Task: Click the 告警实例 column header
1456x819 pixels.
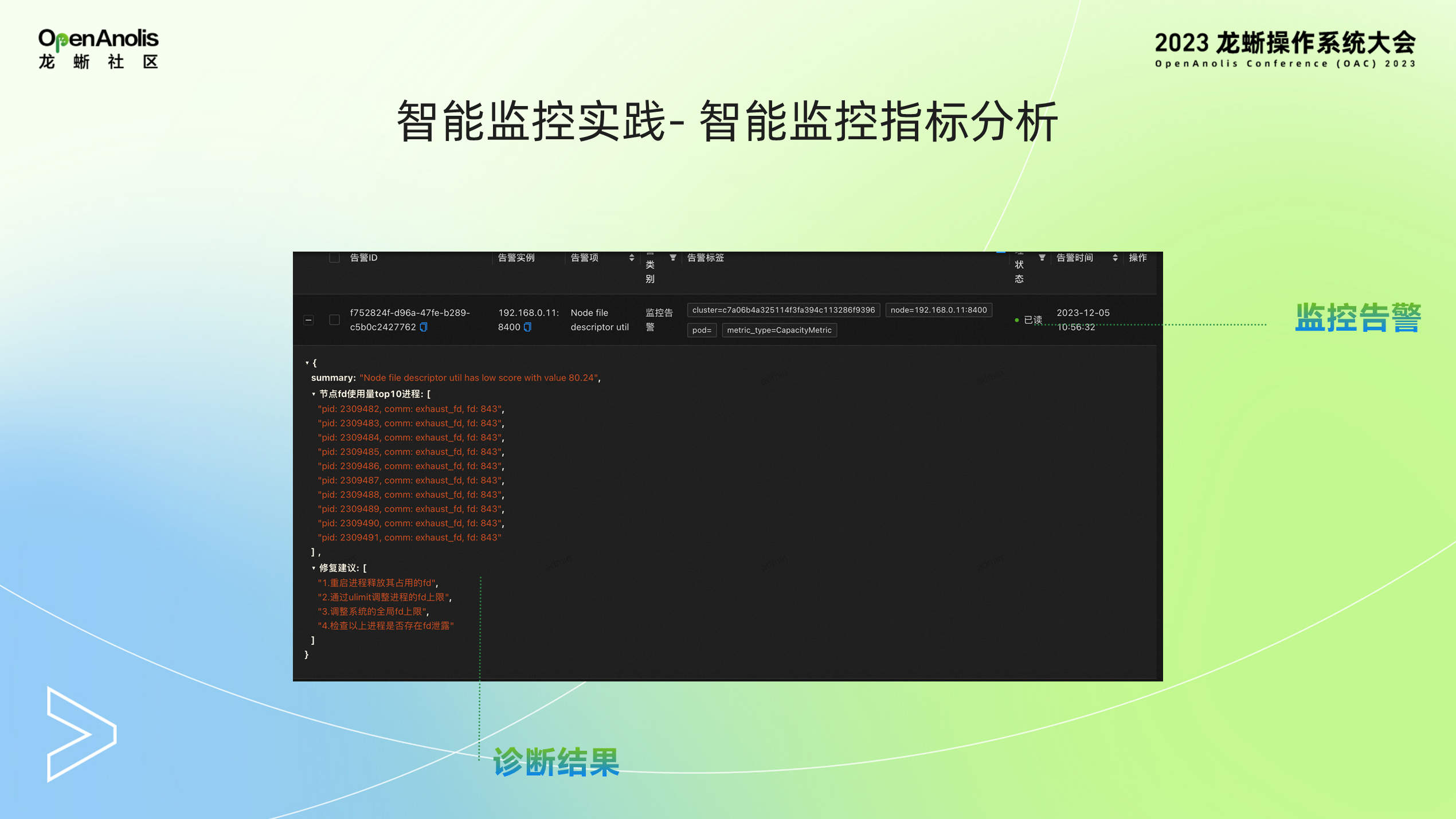Action: 516,258
